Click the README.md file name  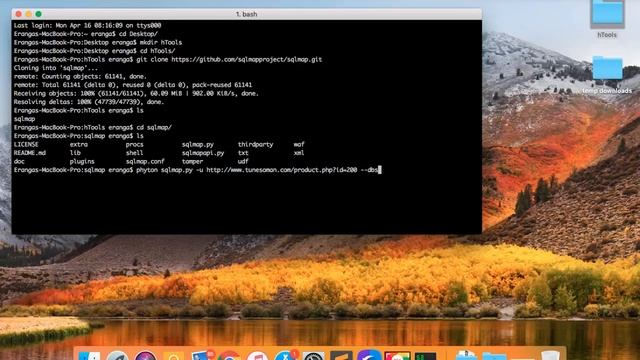(30, 153)
